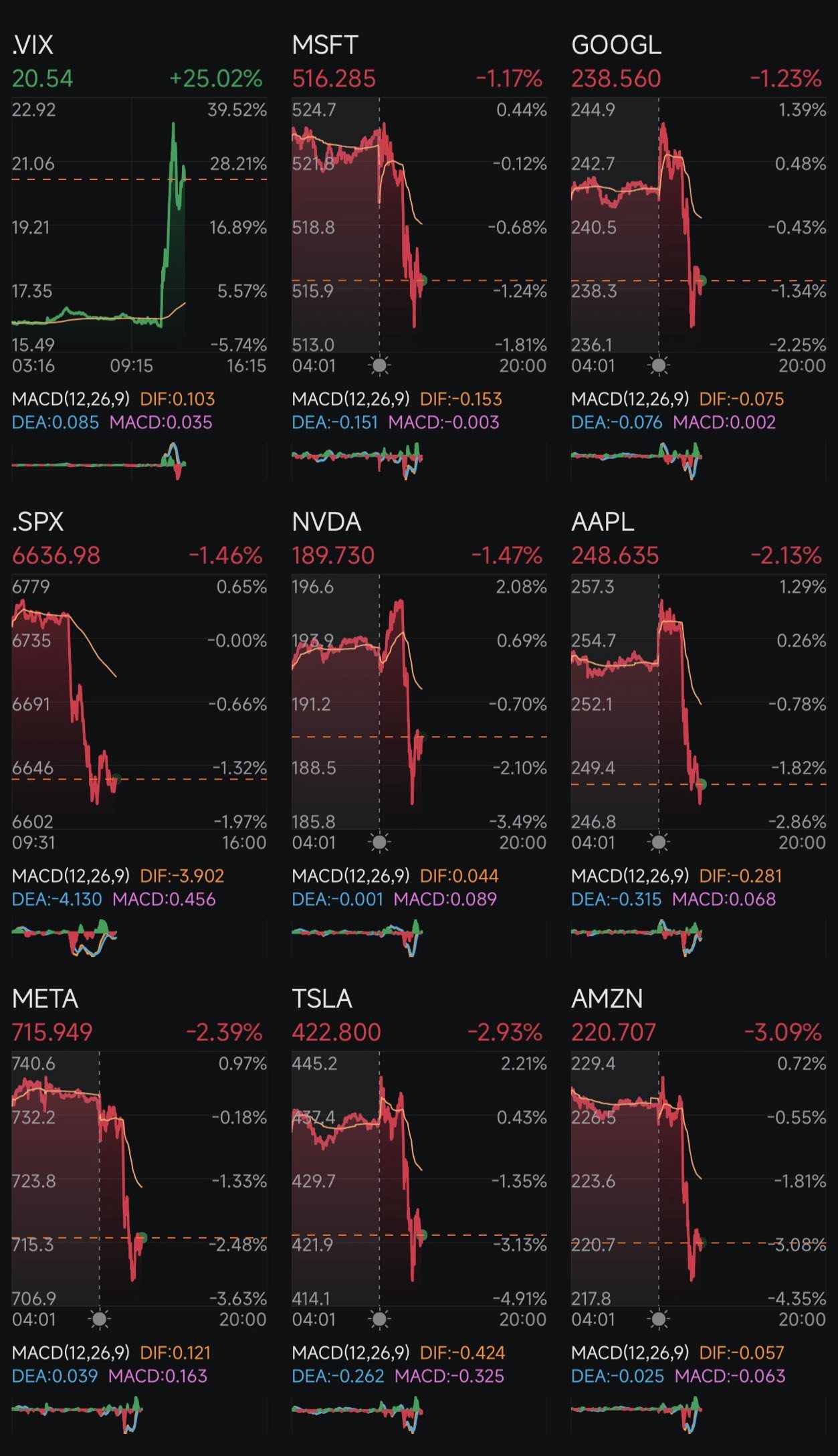Click META's 715.949 last price
This screenshot has width=838, height=1456.
click(52, 1032)
